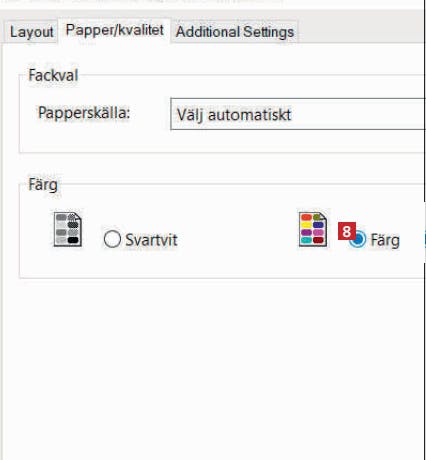Select the Färg radio button
426x460 pixels.
tap(358, 239)
